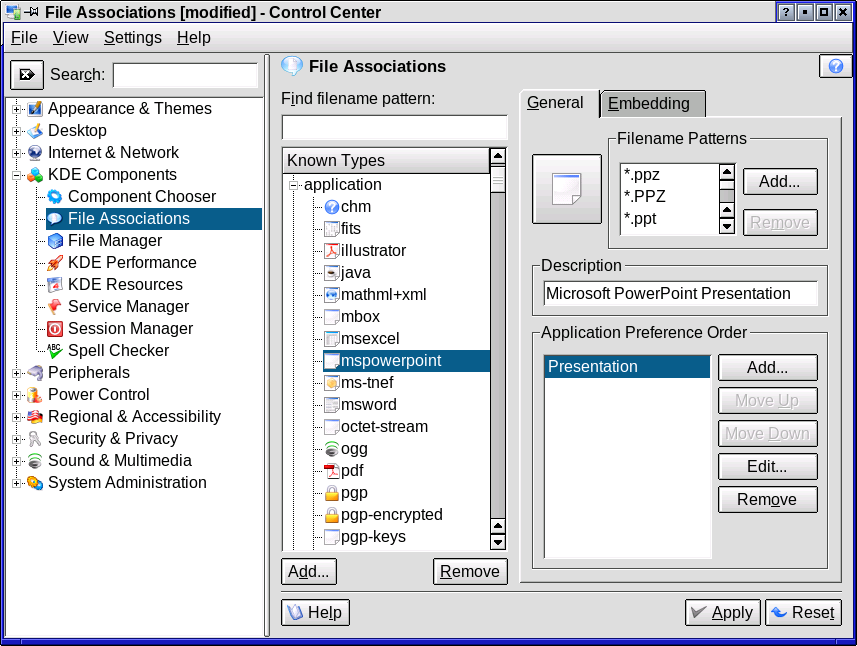Click the Find filename pattern field
This screenshot has height=646, width=857.
click(394, 128)
